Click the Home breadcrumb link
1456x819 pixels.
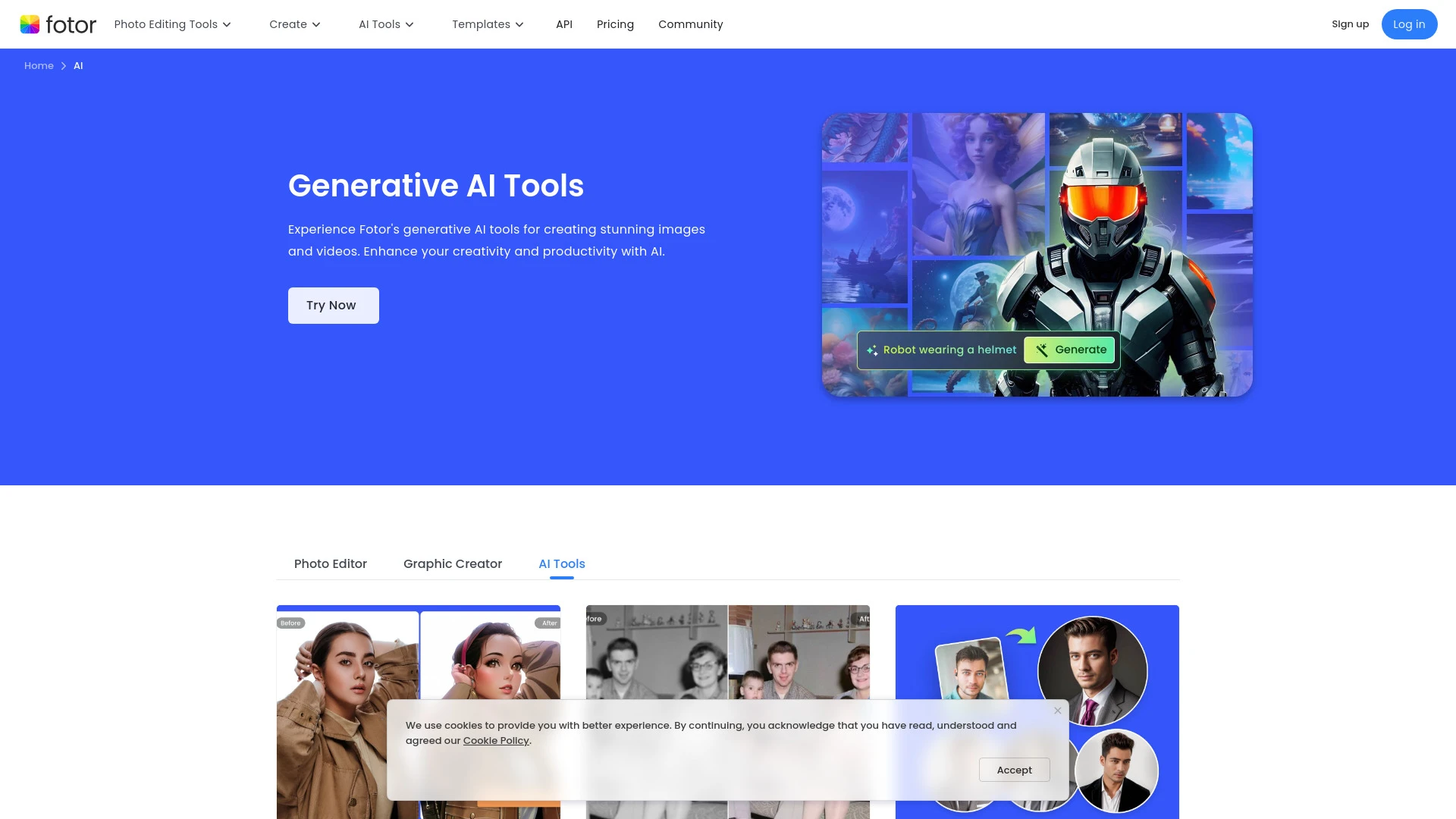point(39,65)
